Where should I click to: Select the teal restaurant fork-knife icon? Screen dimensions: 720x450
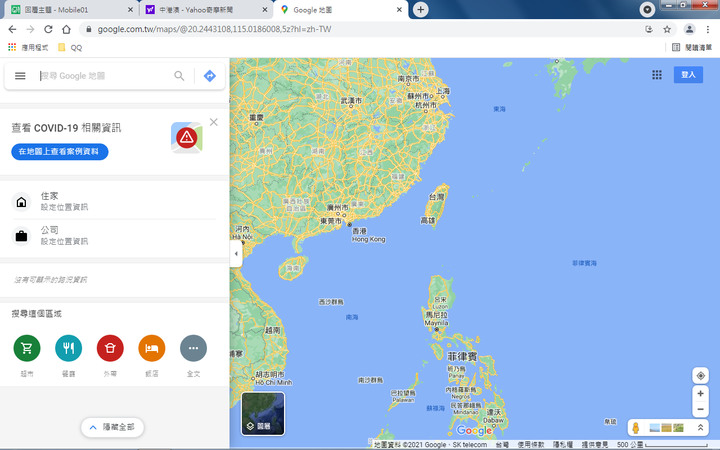tap(68, 348)
